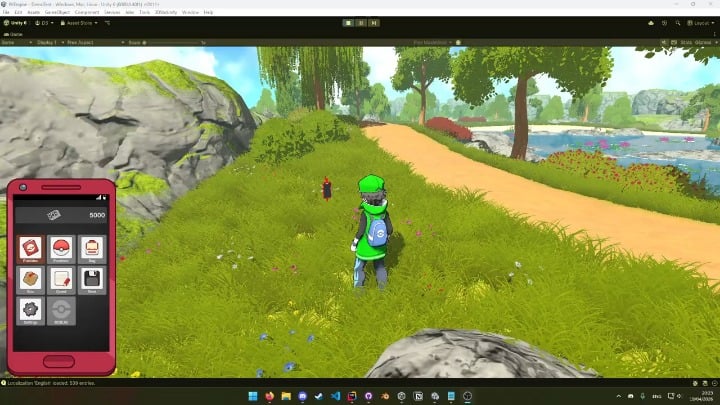
Task: Open the Pokedex app on the in-game phone
Action: point(30,249)
